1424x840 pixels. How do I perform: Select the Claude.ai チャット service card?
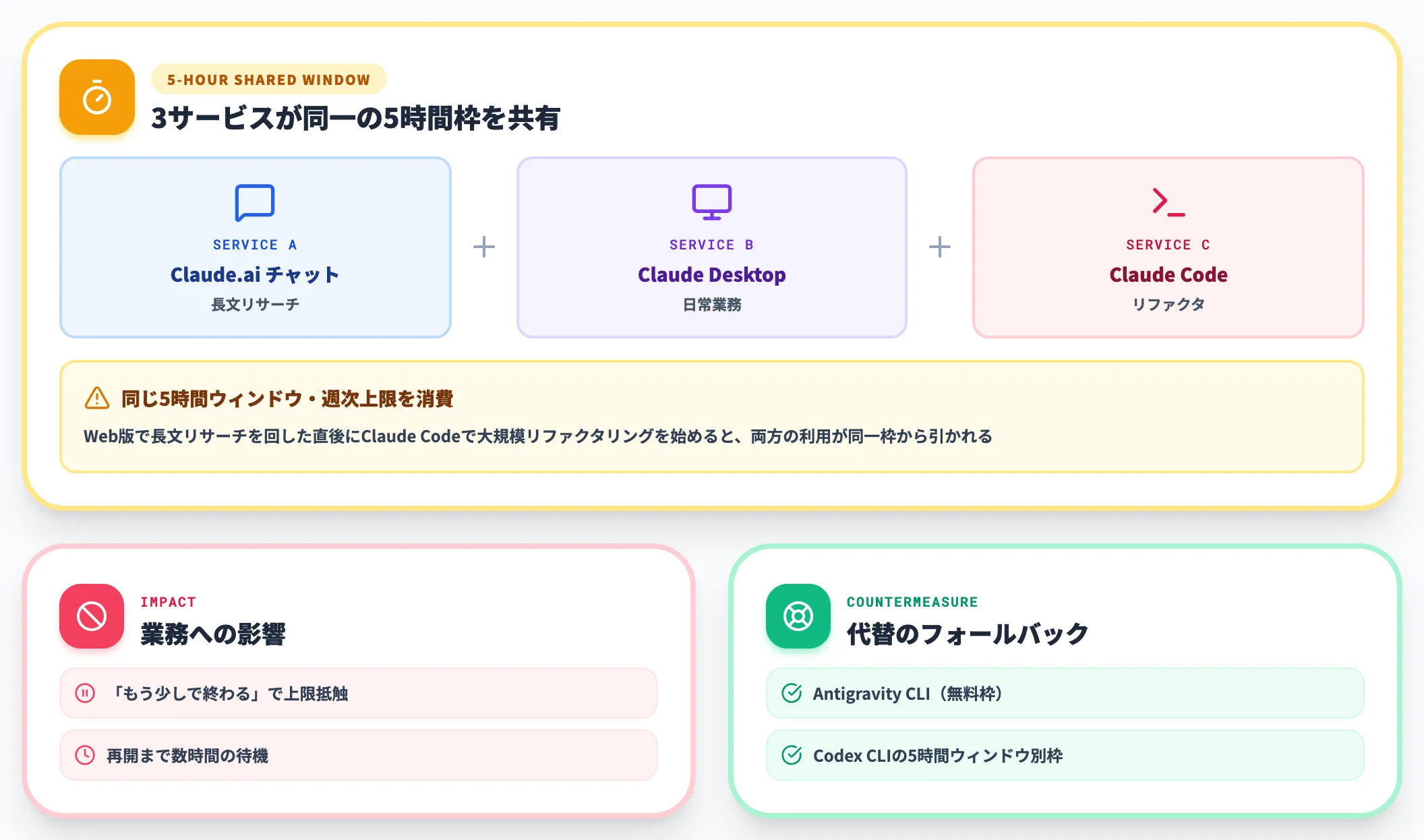tap(256, 247)
